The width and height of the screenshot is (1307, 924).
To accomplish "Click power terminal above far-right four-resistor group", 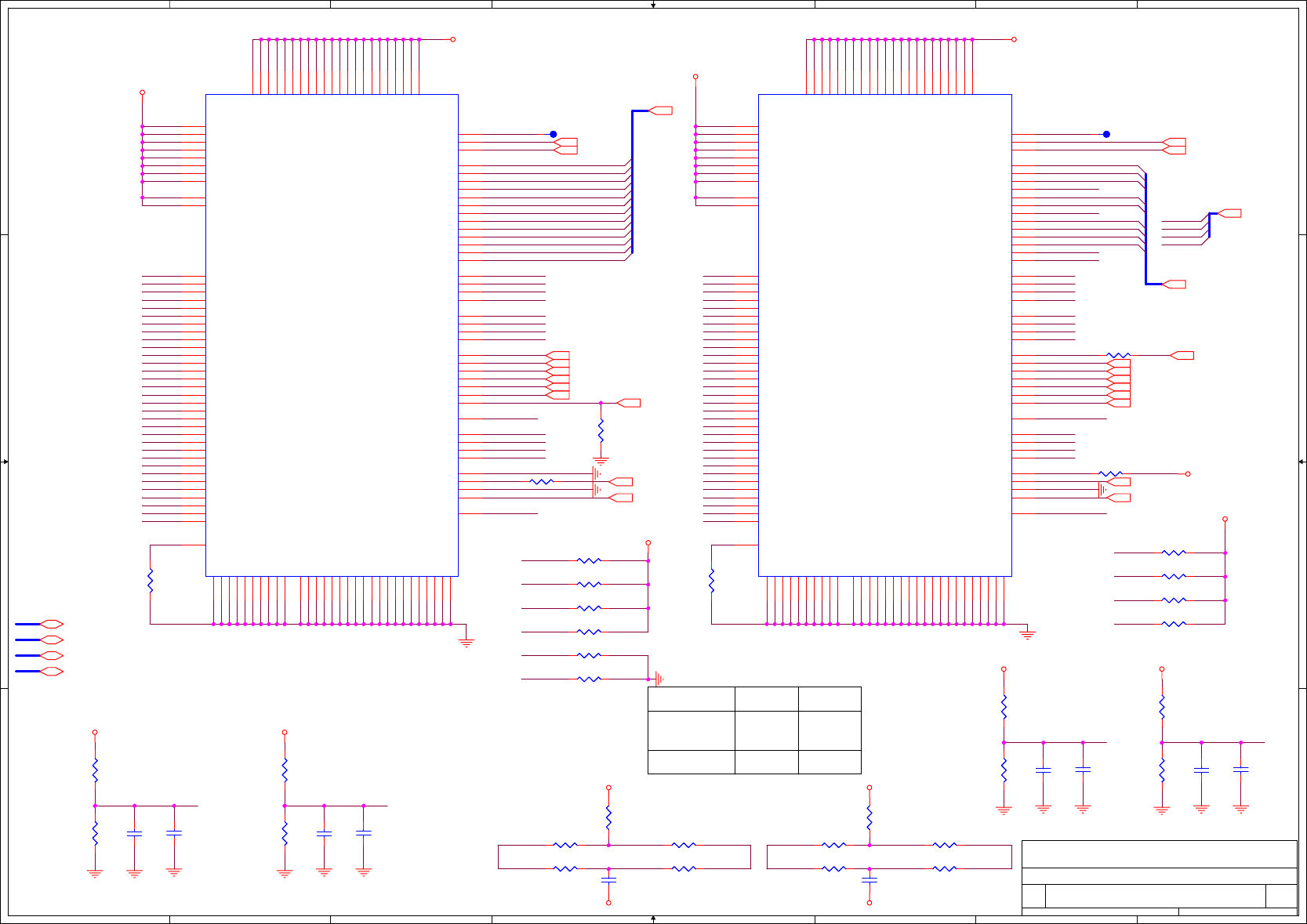I will (1225, 519).
